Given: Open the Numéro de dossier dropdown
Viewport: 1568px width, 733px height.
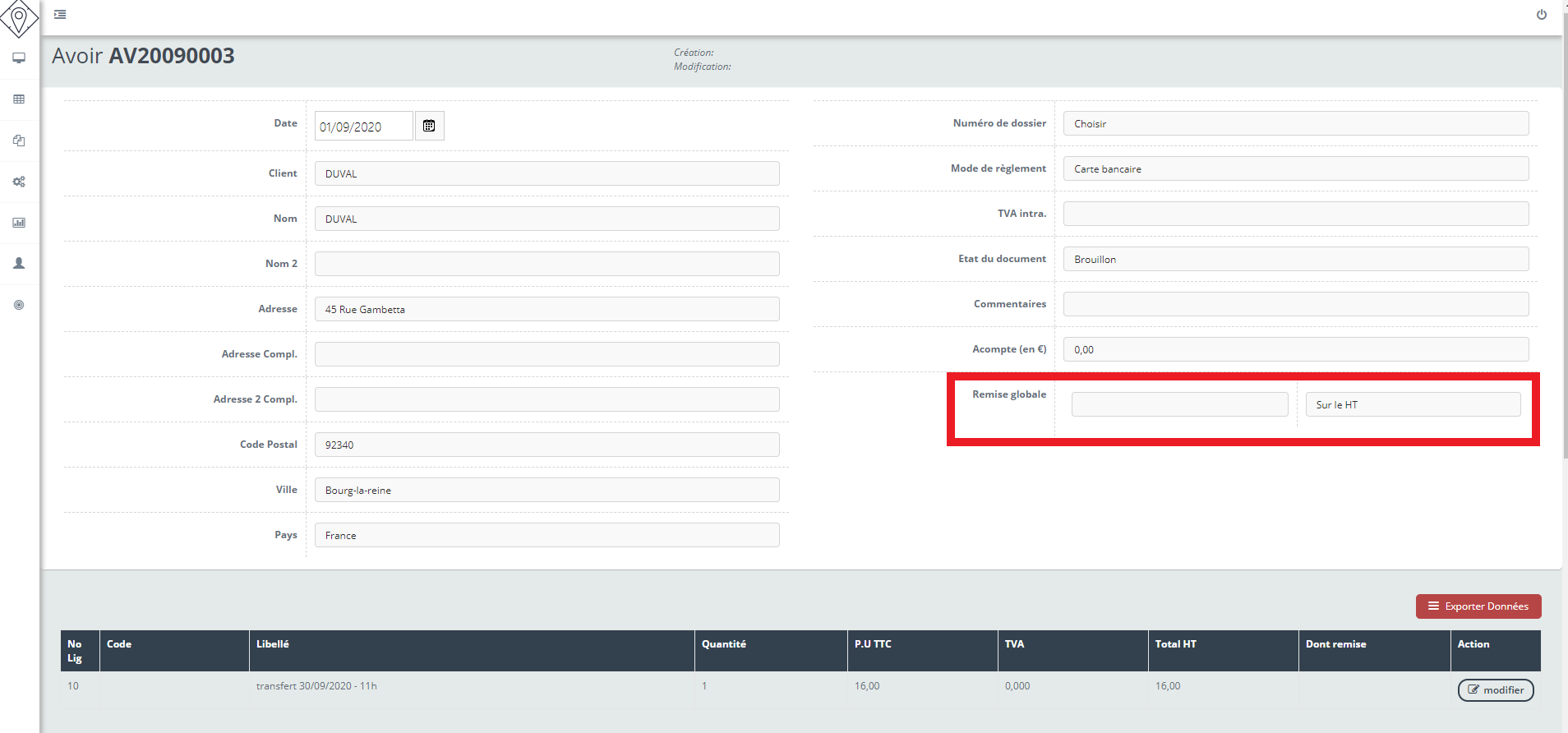Looking at the screenshot, I should [x=1295, y=123].
